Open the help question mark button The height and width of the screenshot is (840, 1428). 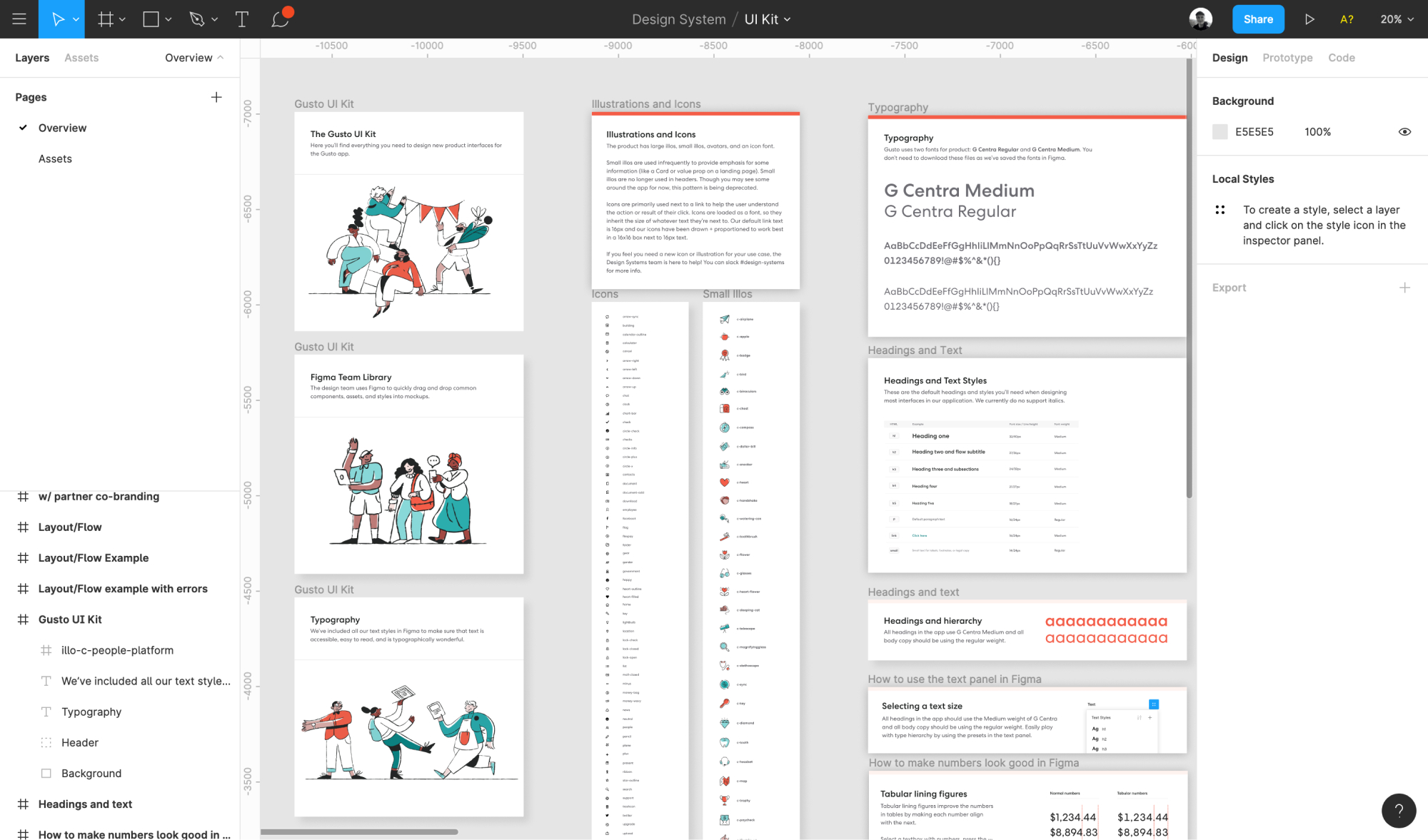click(x=1398, y=810)
